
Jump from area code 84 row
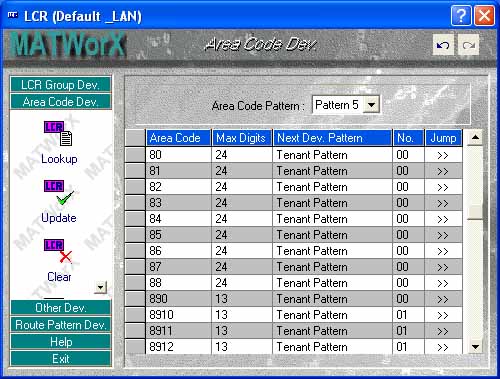point(443,219)
